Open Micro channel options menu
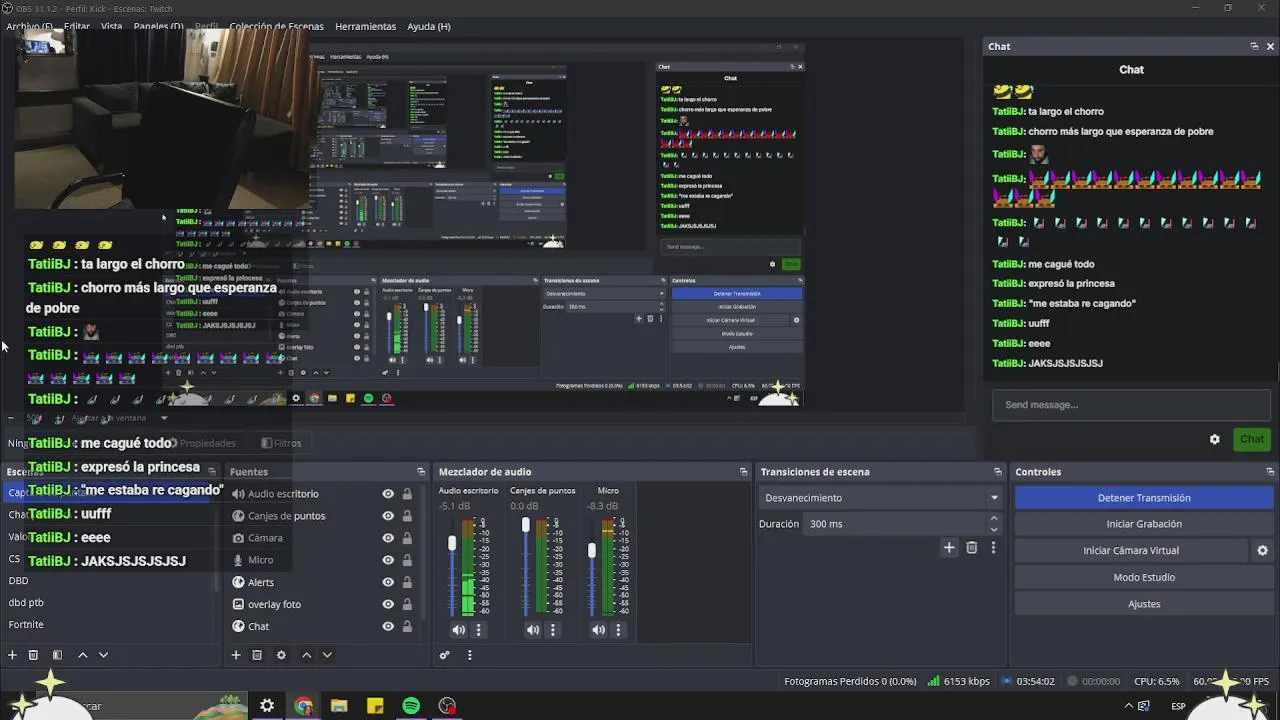The height and width of the screenshot is (720, 1280). click(618, 630)
